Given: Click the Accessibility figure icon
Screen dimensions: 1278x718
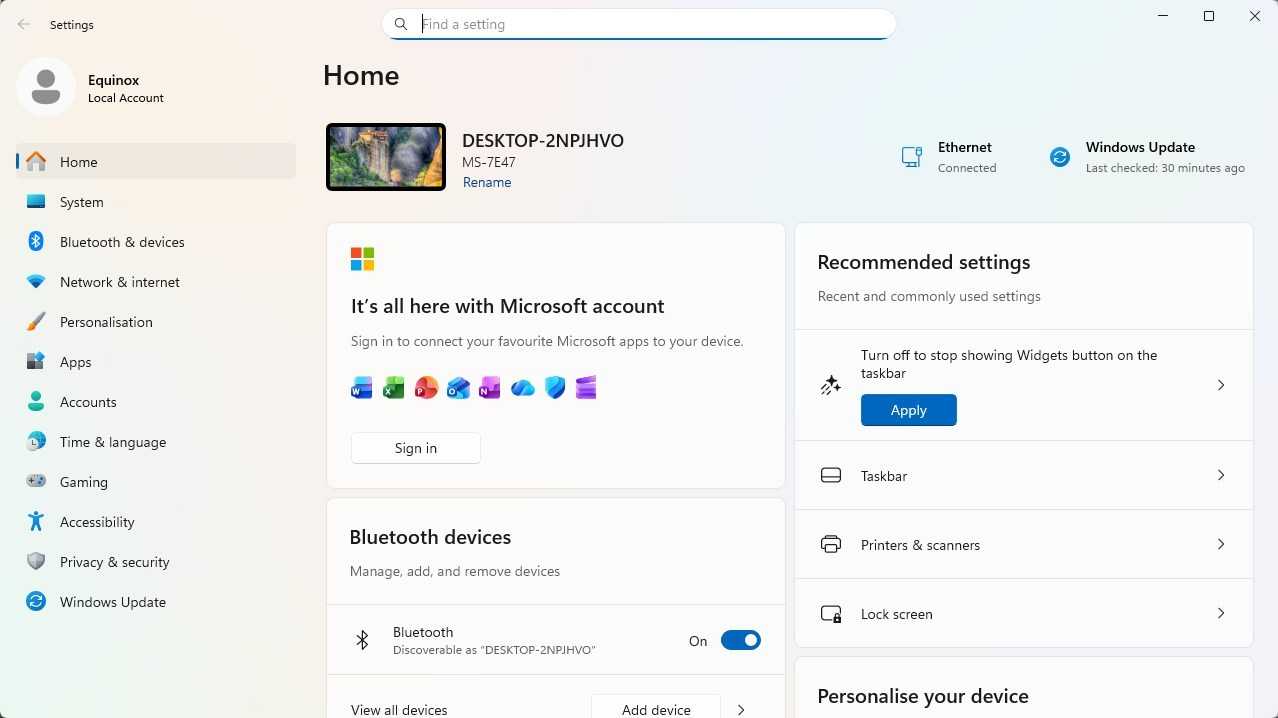Looking at the screenshot, I should [36, 521].
